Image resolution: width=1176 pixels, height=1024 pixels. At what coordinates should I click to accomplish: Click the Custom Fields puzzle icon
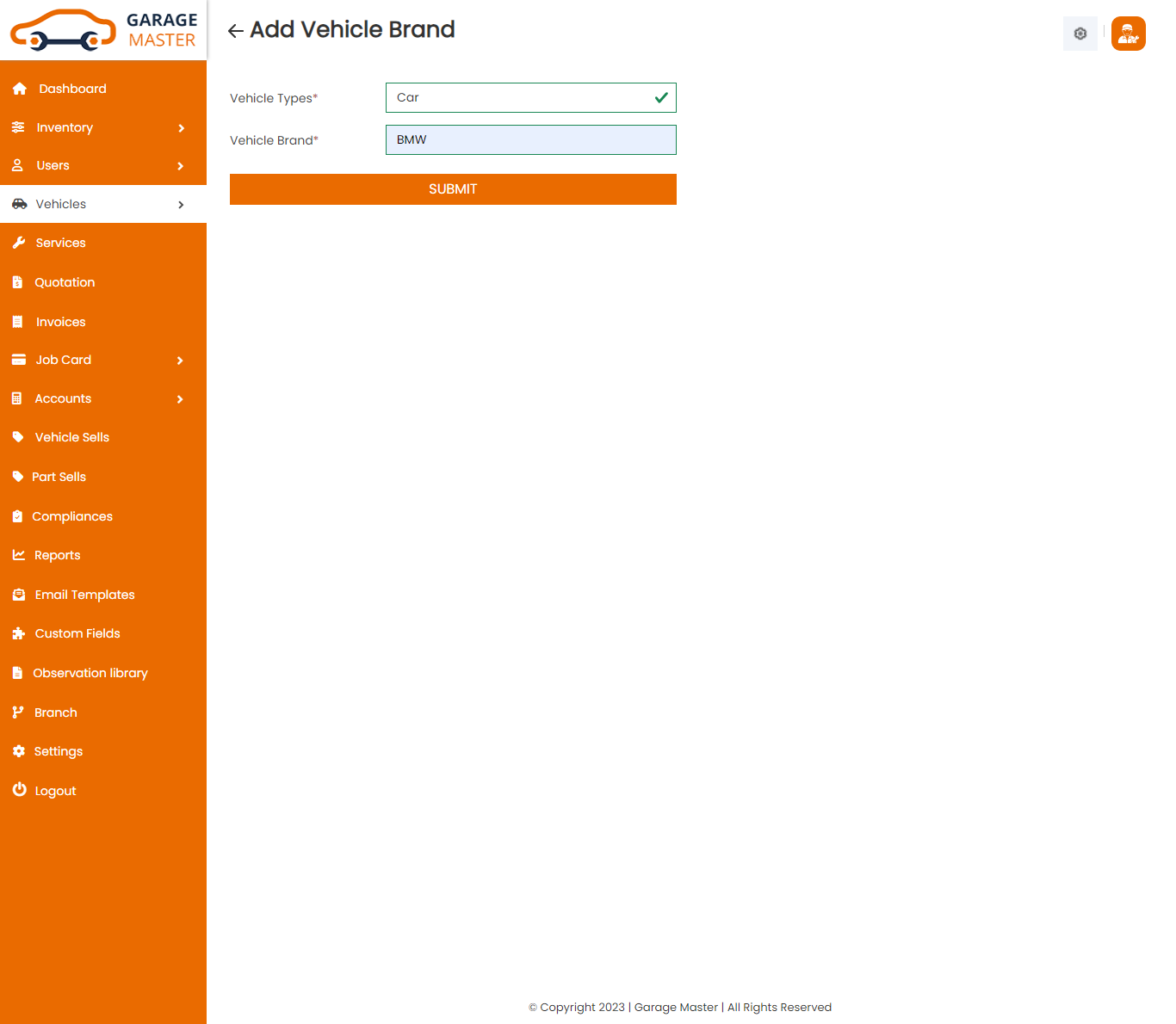pyautogui.click(x=19, y=633)
